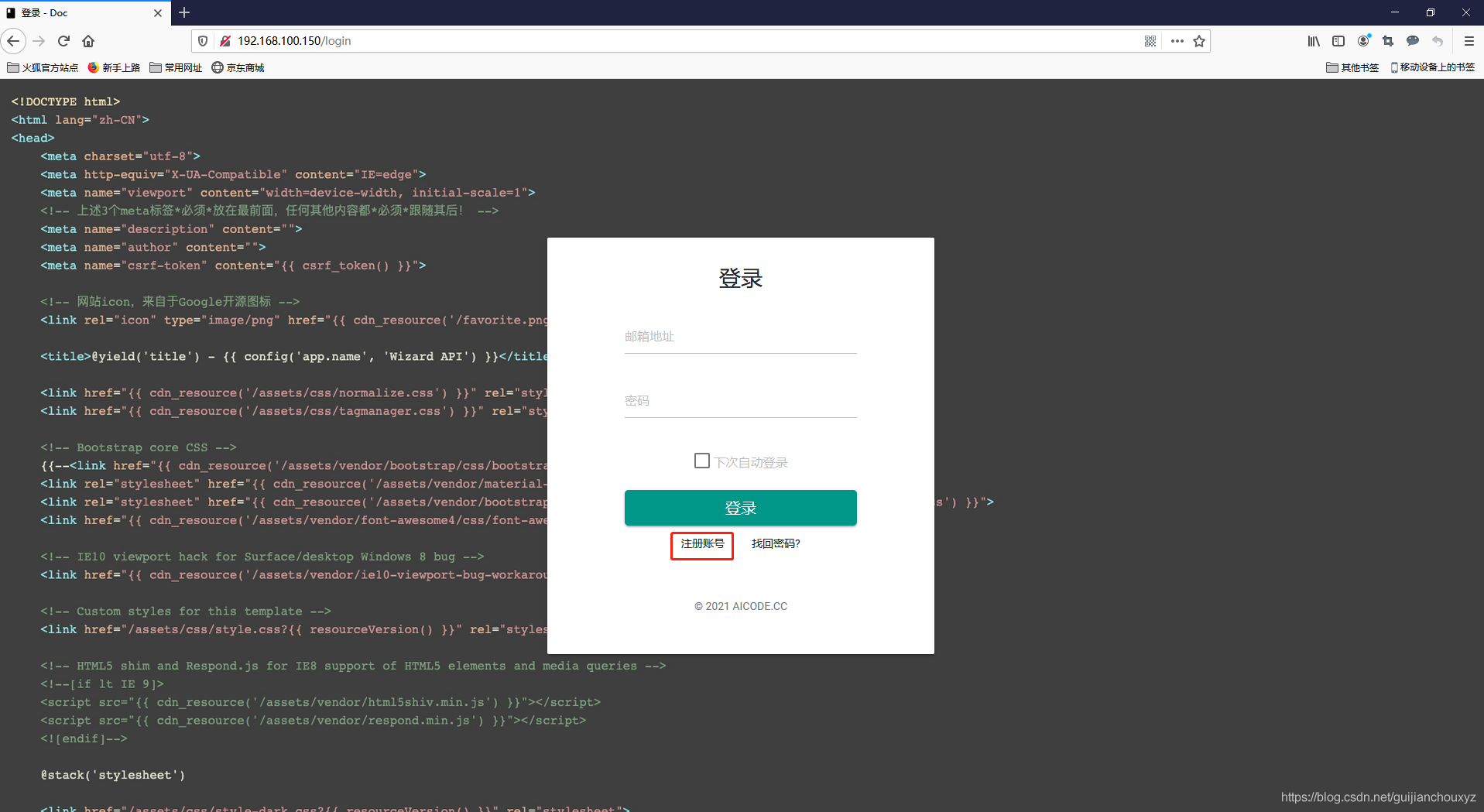
Task: Click the screenshot crop tool icon
Action: (x=1388, y=41)
